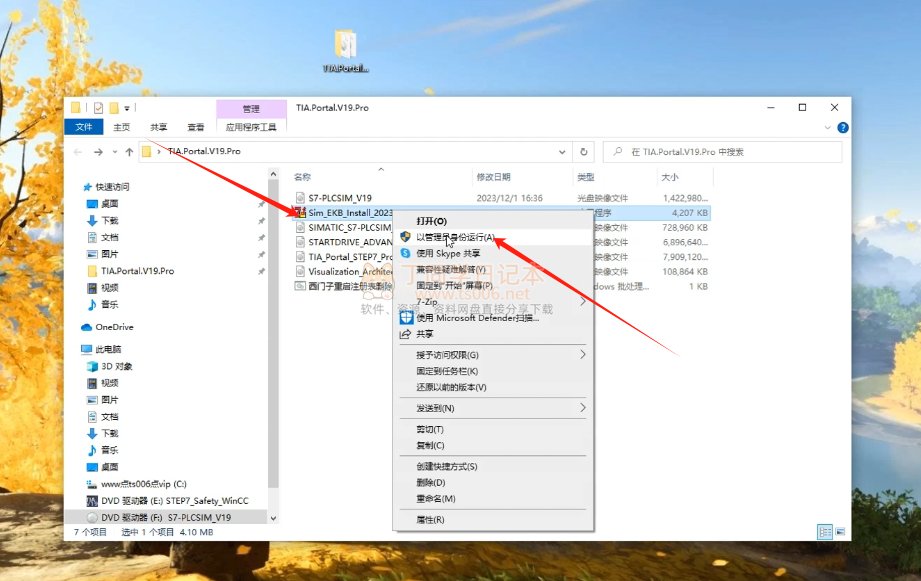
Task: Open the 查看 ribbon tab
Action: point(196,127)
